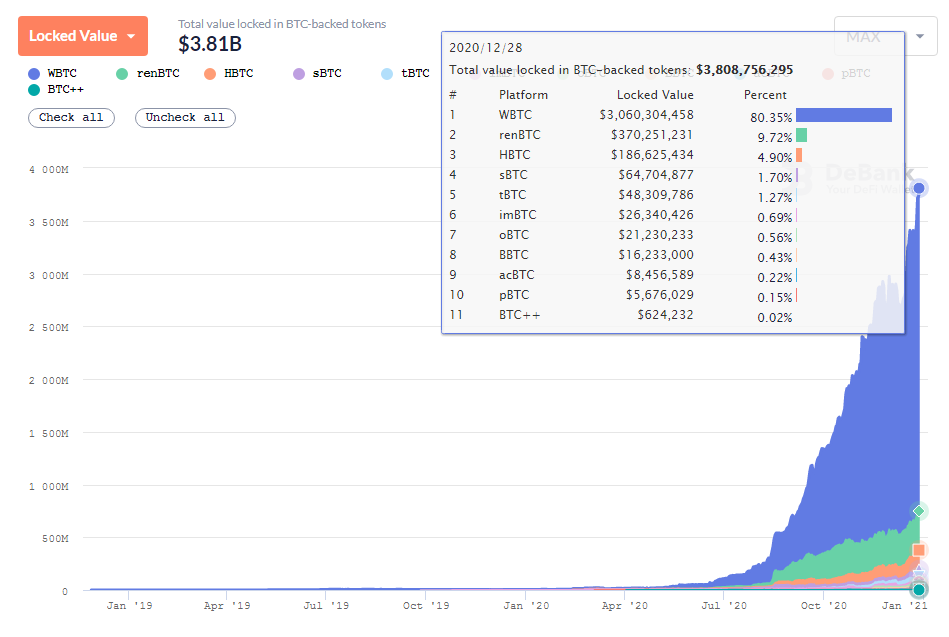Click the Jan '19 x-axis label

tap(129, 606)
